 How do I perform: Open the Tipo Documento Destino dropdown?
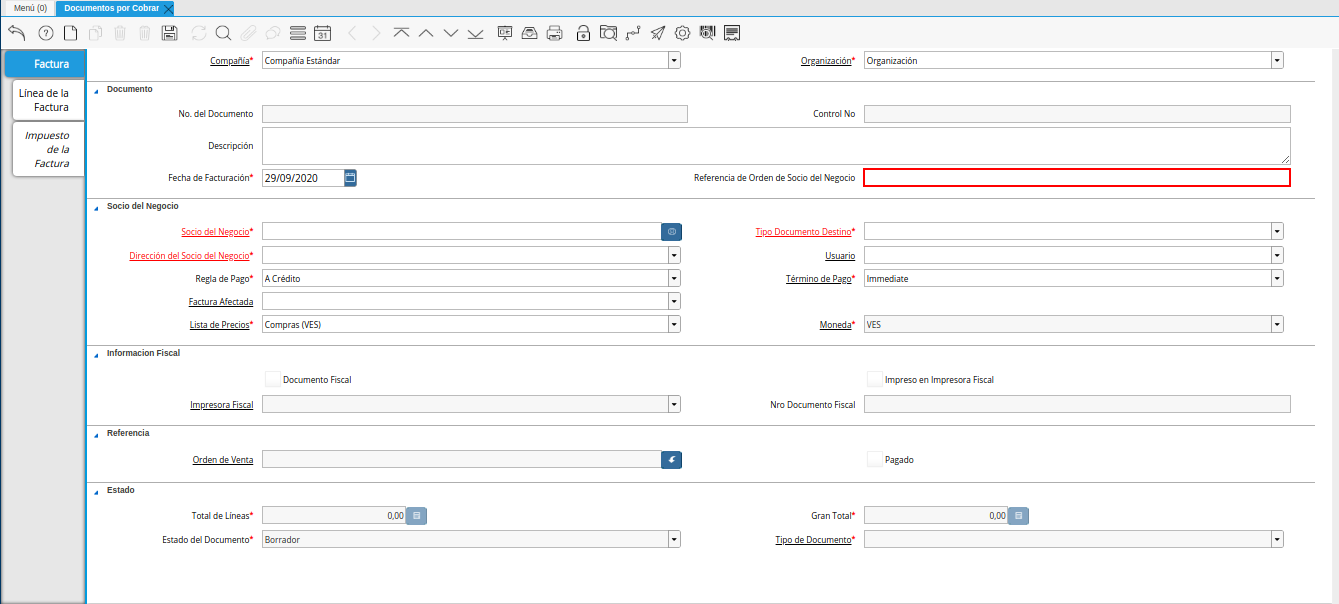tap(1277, 231)
